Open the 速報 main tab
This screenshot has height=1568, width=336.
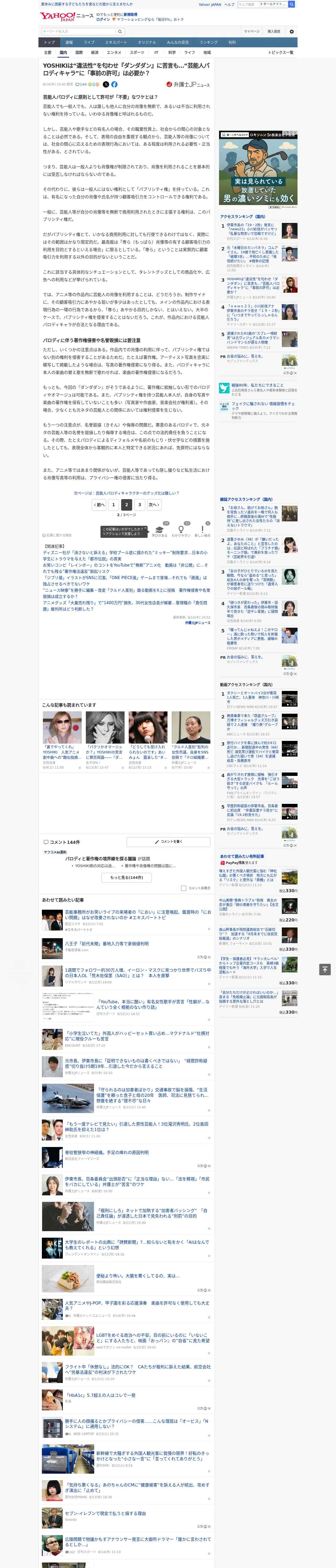[x=69, y=43]
